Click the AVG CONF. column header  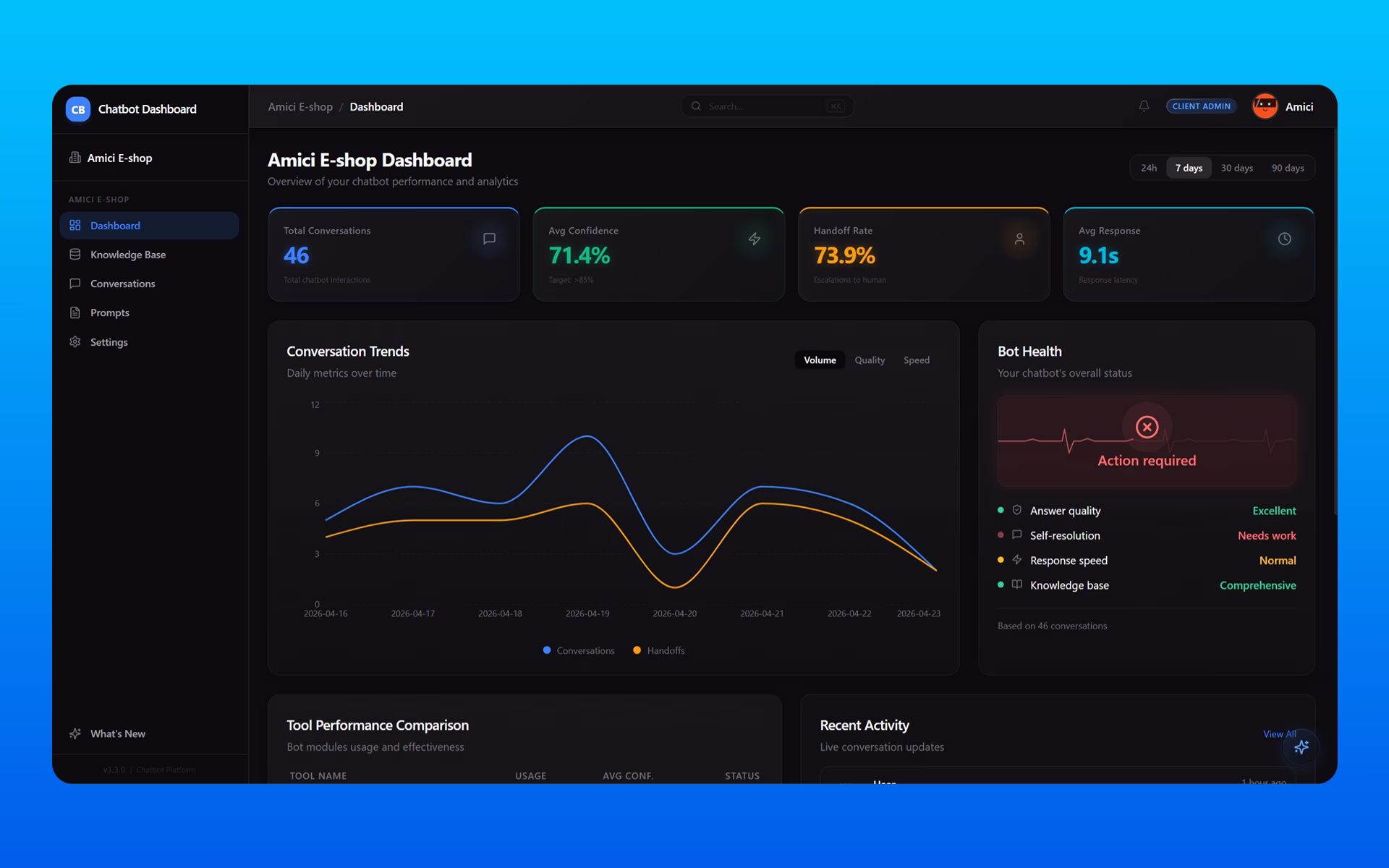pyautogui.click(x=628, y=775)
